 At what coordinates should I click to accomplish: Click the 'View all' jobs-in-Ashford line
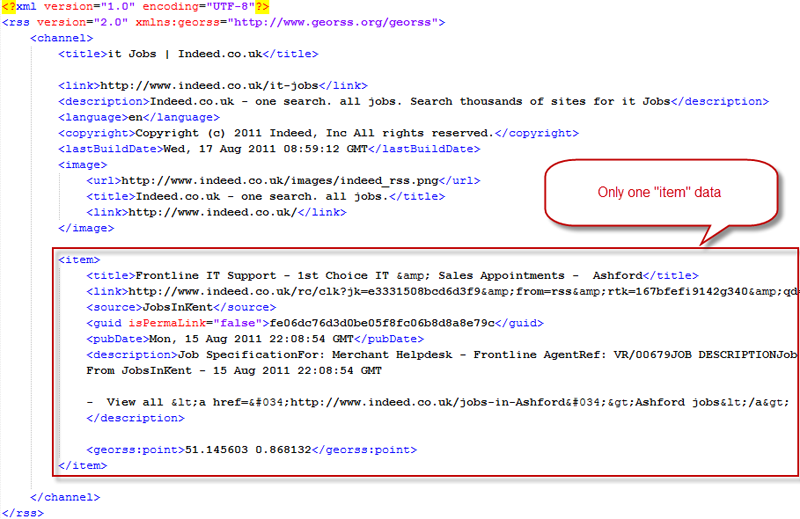(438, 402)
